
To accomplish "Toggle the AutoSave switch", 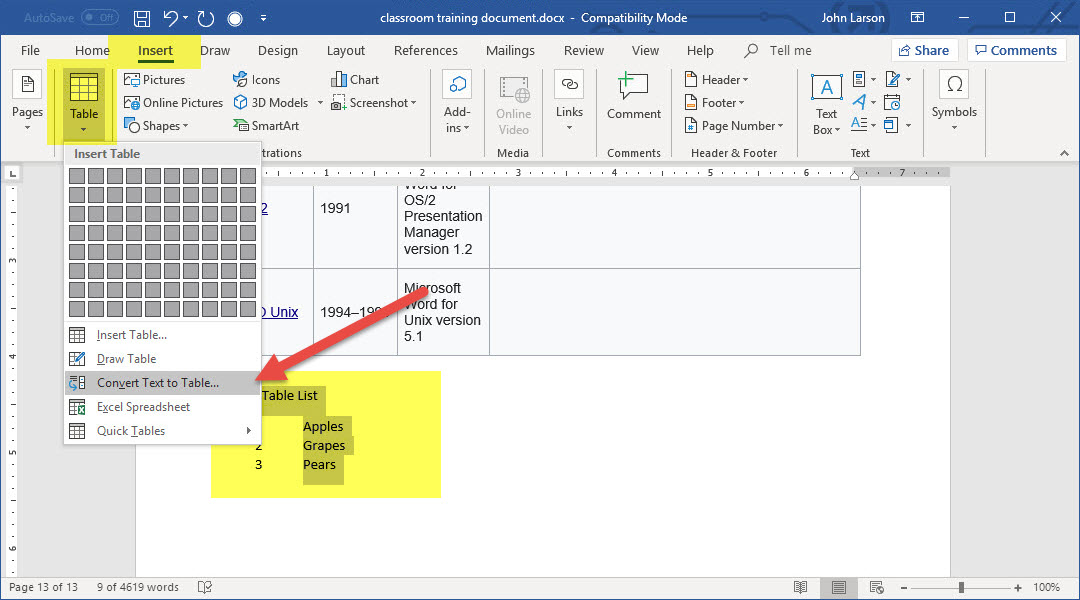I will [98, 18].
